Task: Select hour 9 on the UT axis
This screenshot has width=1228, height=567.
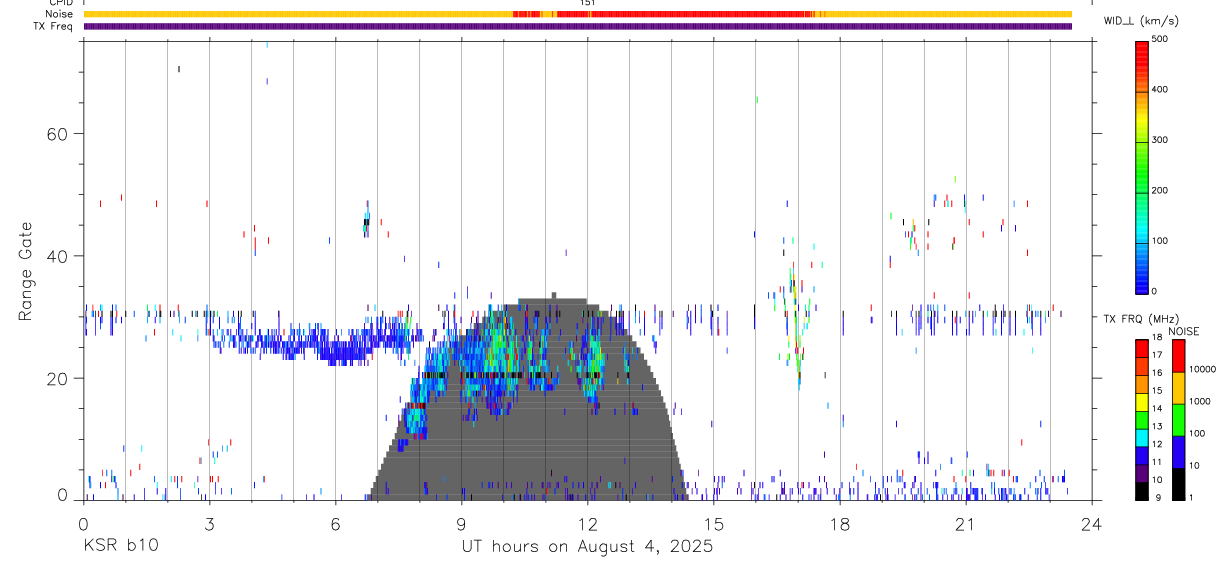Action: pyautogui.click(x=461, y=524)
